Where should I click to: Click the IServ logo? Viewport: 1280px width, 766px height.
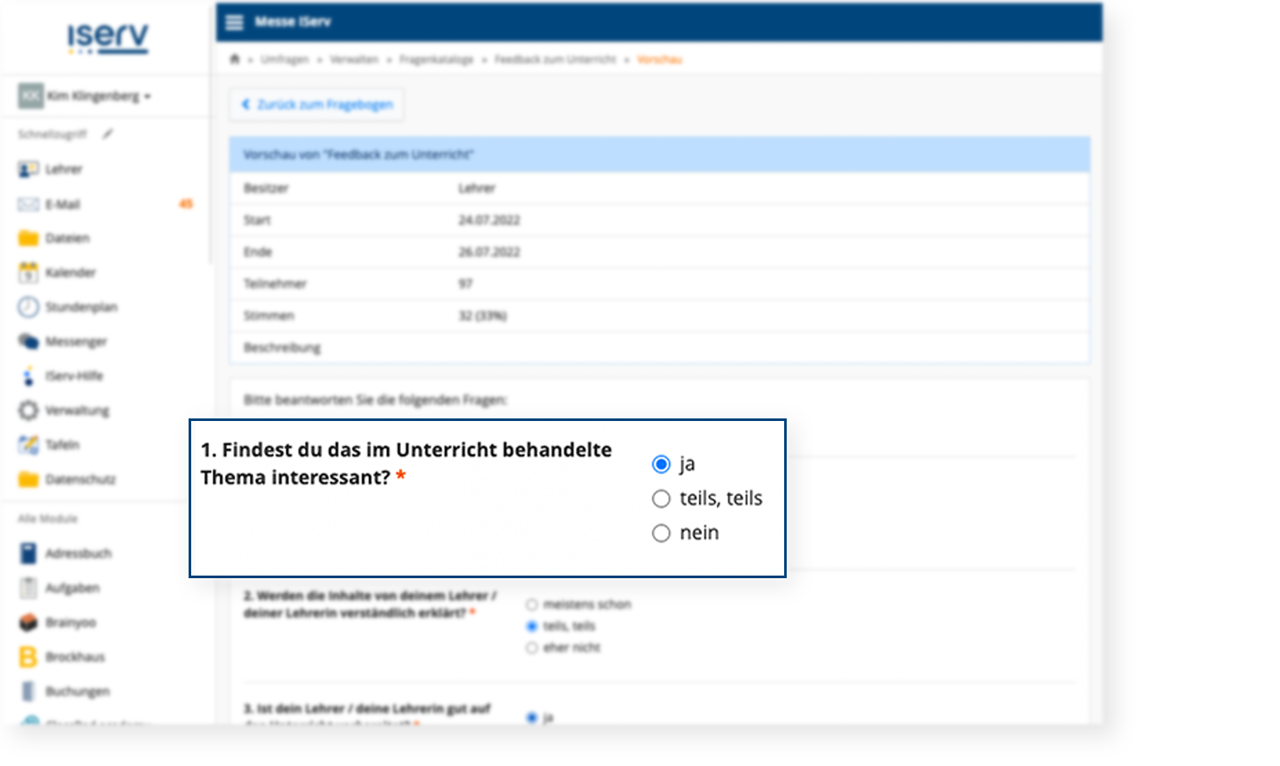pyautogui.click(x=107, y=38)
